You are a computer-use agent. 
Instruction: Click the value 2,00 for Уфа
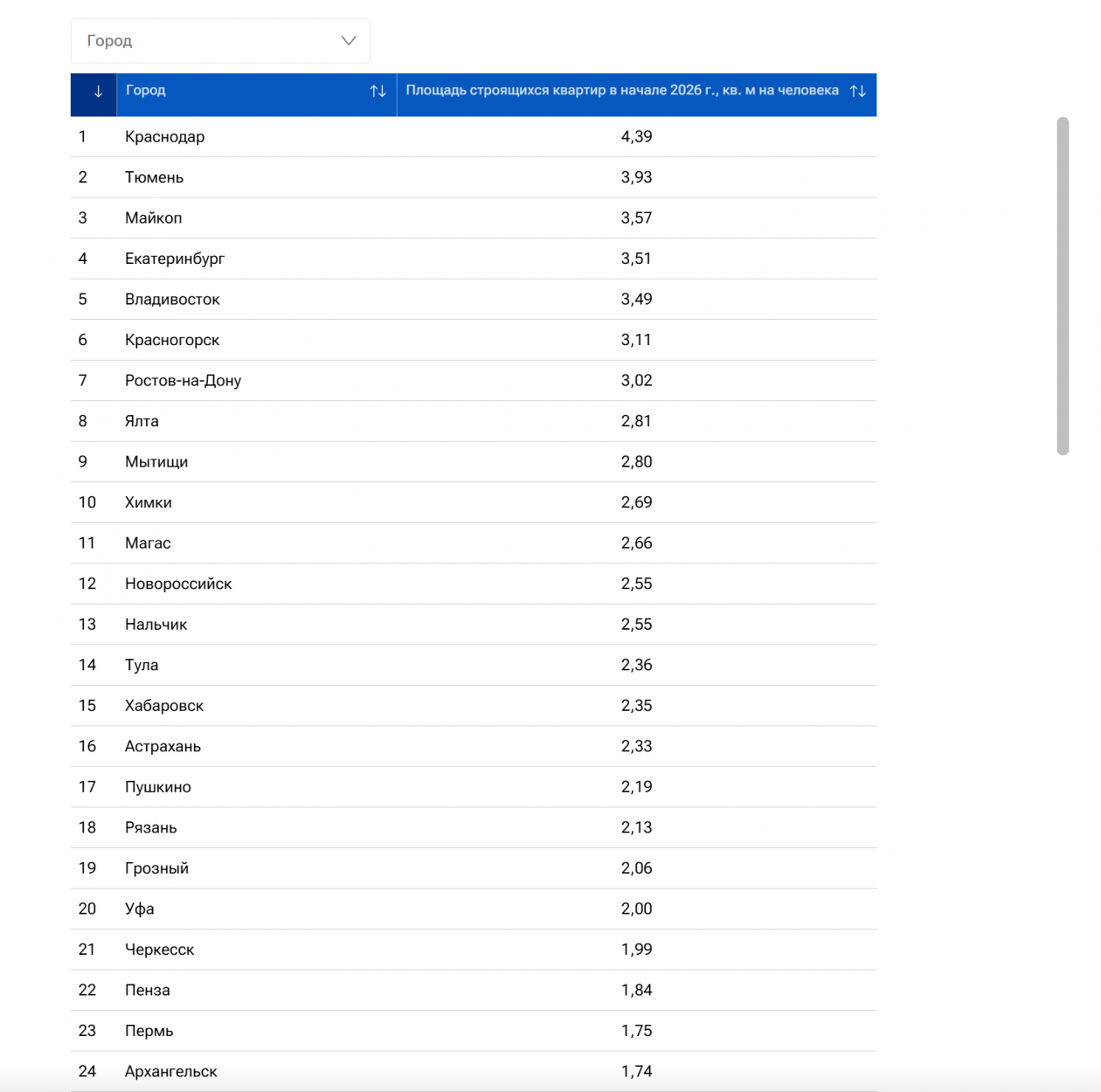pyautogui.click(x=636, y=909)
